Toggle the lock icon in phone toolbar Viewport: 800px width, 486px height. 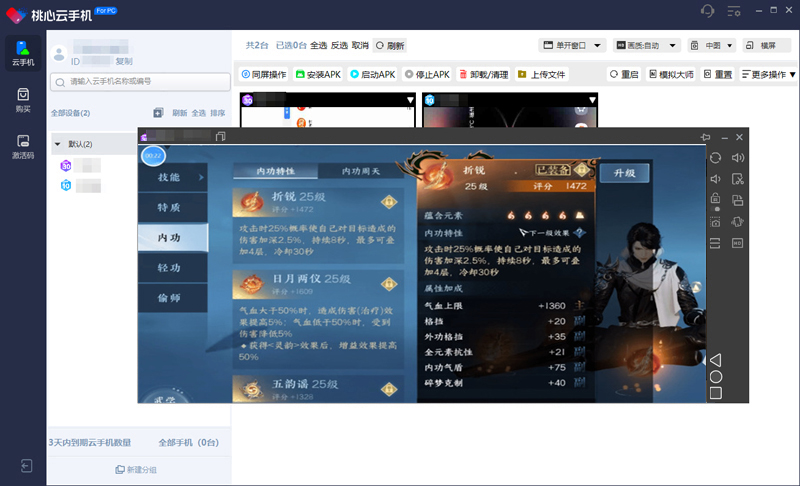tap(715, 199)
